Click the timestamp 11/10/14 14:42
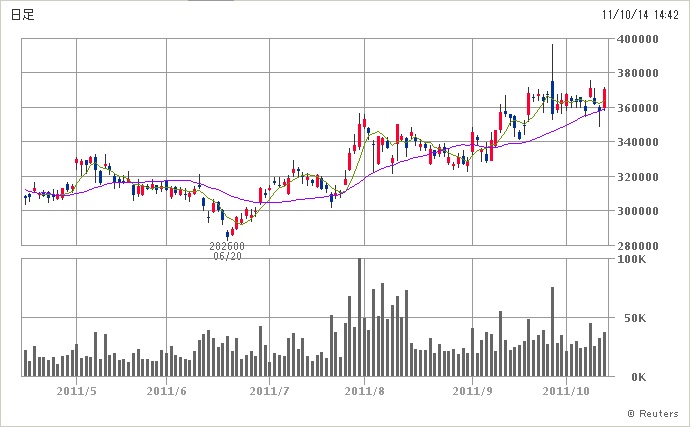The image size is (690, 427). pos(640,15)
